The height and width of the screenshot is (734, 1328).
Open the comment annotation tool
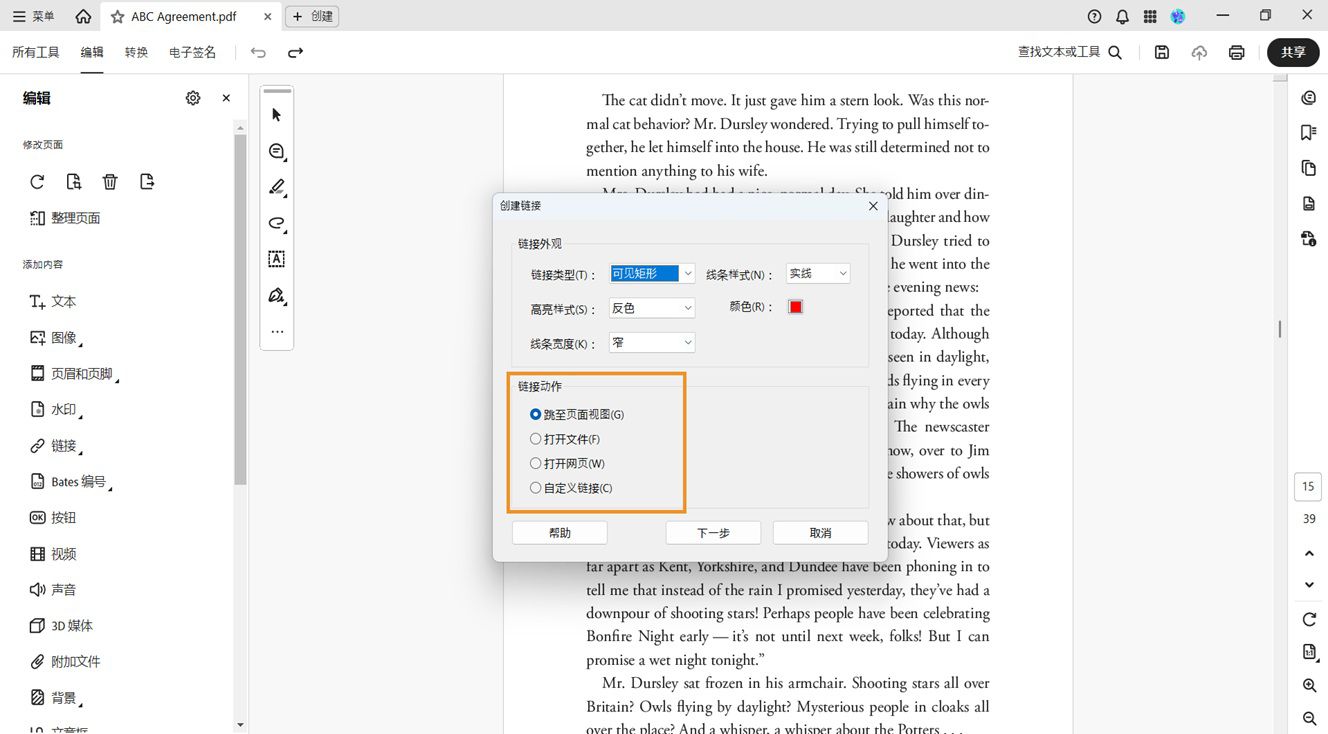275,151
